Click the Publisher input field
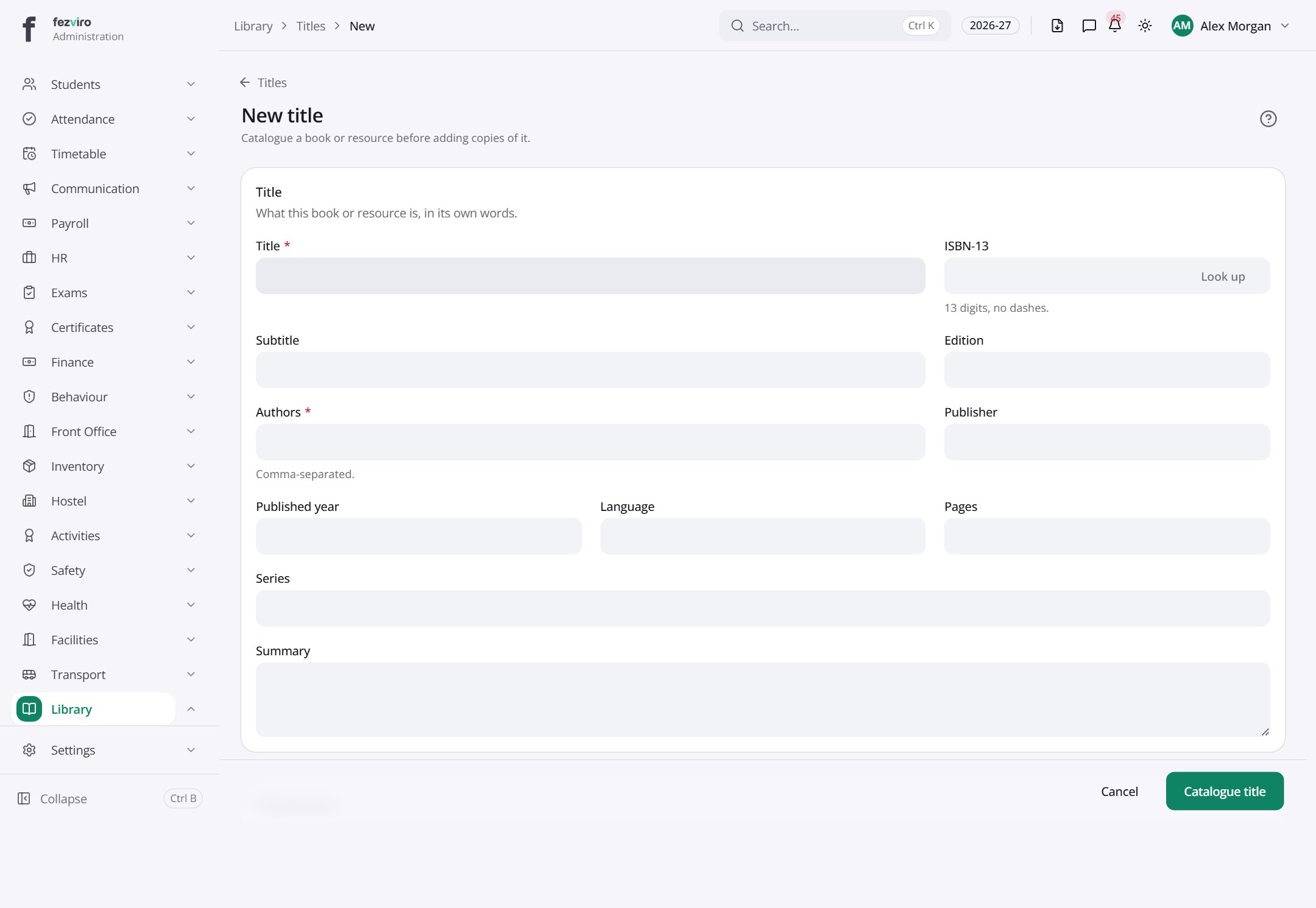 pos(1107,442)
